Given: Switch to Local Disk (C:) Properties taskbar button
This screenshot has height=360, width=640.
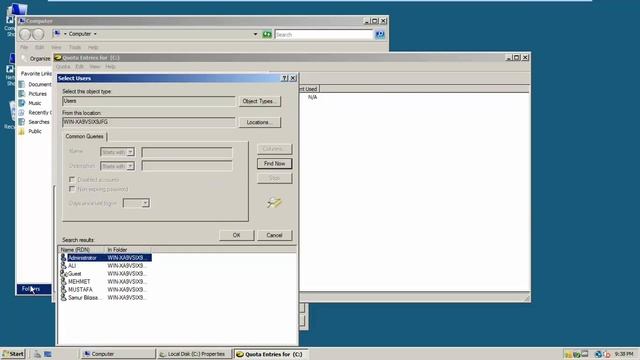Looking at the screenshot, I should 194,354.
